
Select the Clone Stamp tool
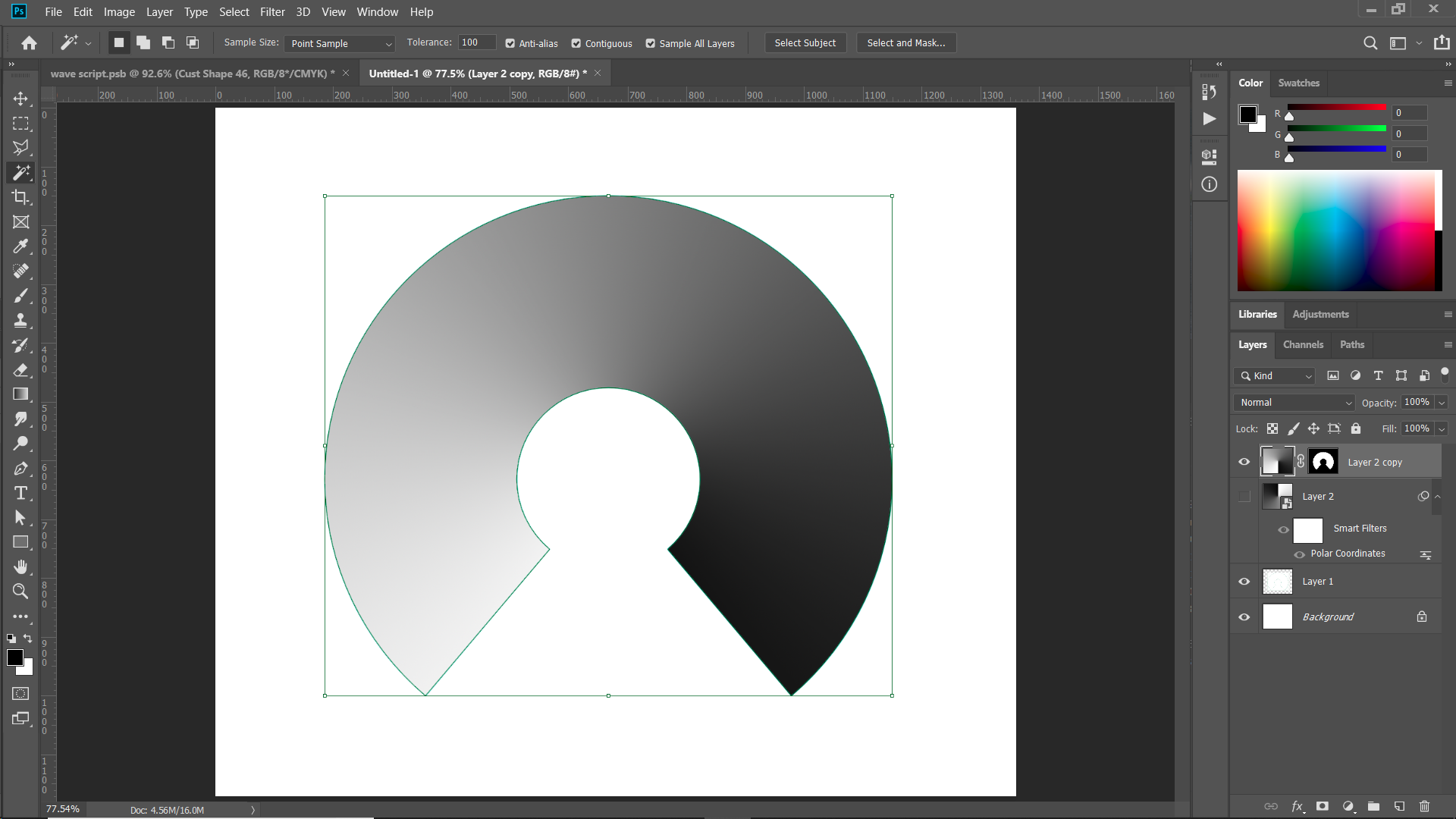21,321
